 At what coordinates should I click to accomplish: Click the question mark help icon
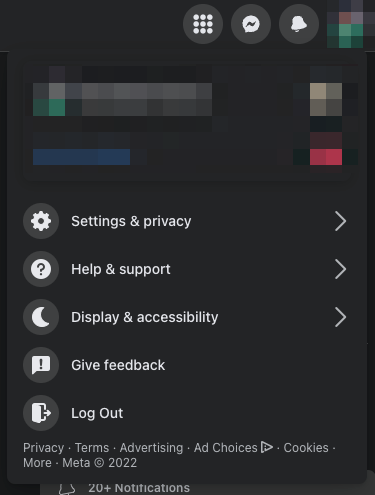pos(41,269)
